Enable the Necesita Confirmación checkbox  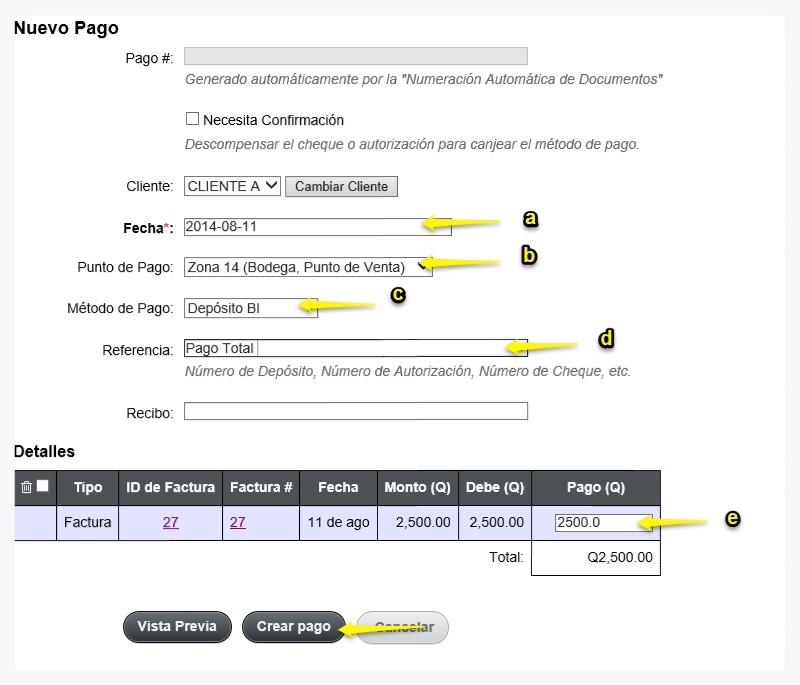(x=192, y=119)
